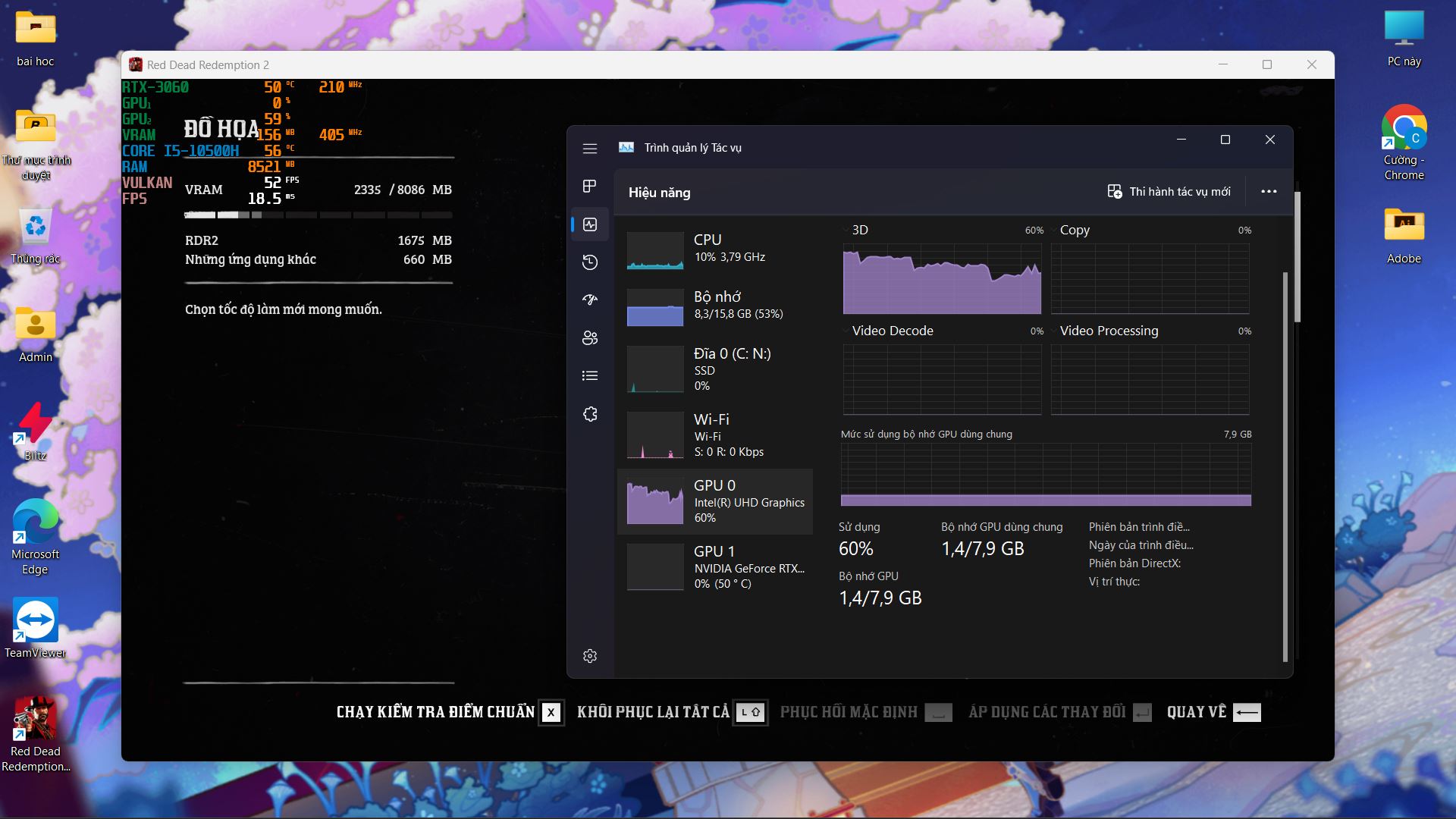The width and height of the screenshot is (1456, 819).
Task: Click 'KHÔI PHỤC LẠI TẤT CẢ' in RDR2
Action: point(672,712)
